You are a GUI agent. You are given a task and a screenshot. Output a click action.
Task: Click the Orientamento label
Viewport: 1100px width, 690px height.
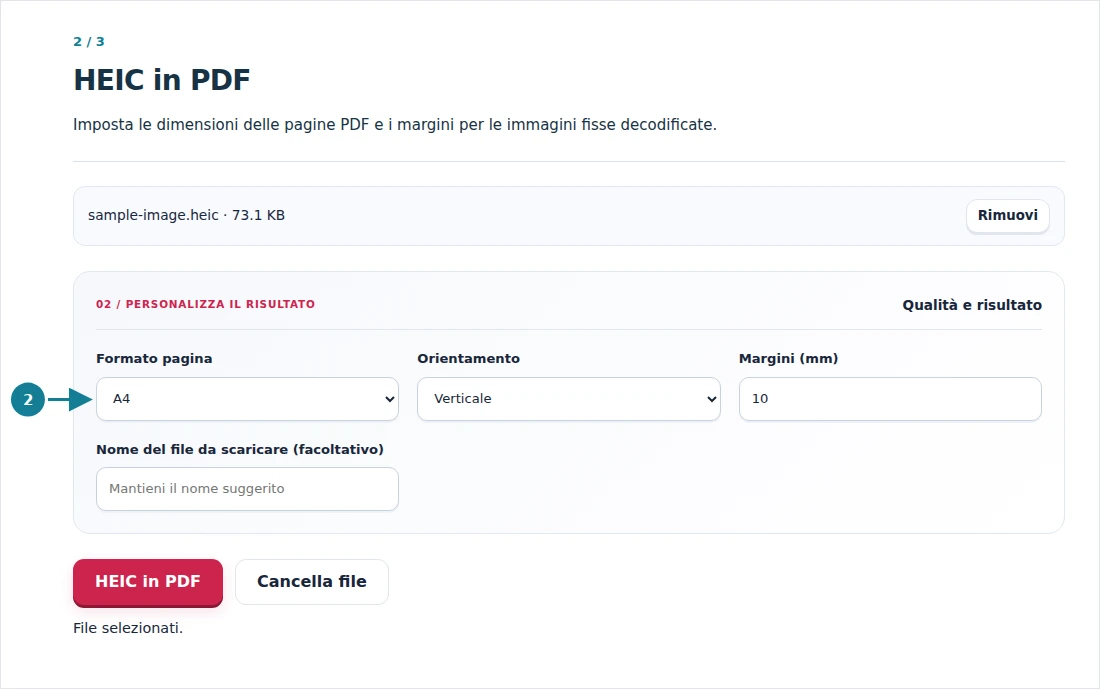tap(469, 358)
